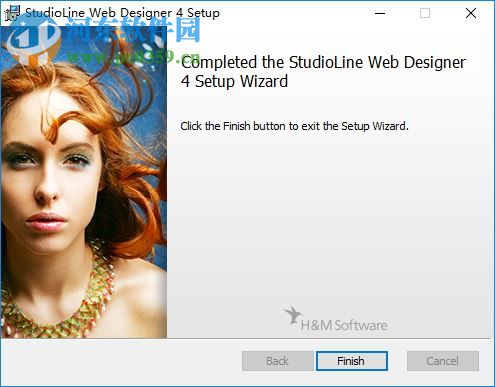Click the disabled maximize window button
The width and height of the screenshot is (495, 387).
pyautogui.click(x=425, y=13)
